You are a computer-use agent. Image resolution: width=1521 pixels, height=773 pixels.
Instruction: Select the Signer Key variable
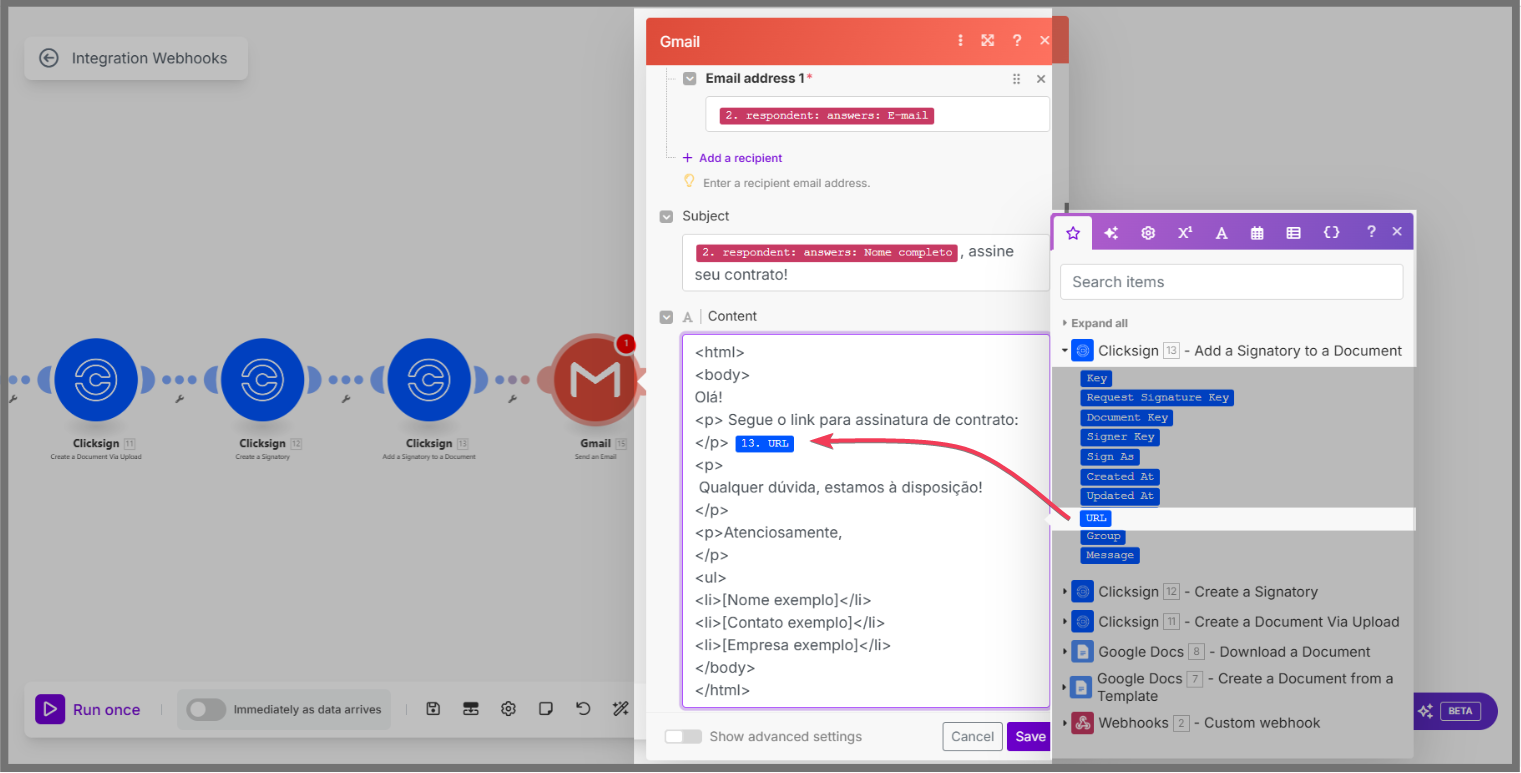(x=1120, y=437)
